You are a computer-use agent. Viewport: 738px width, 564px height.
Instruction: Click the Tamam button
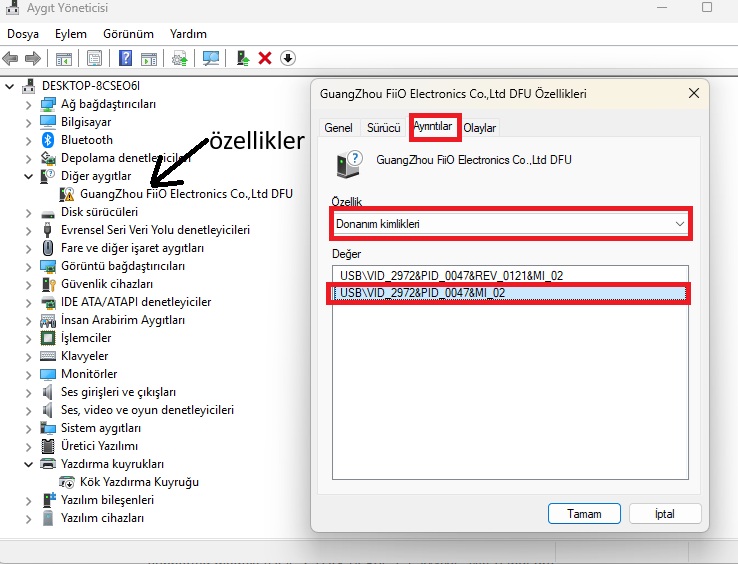pyautogui.click(x=584, y=514)
